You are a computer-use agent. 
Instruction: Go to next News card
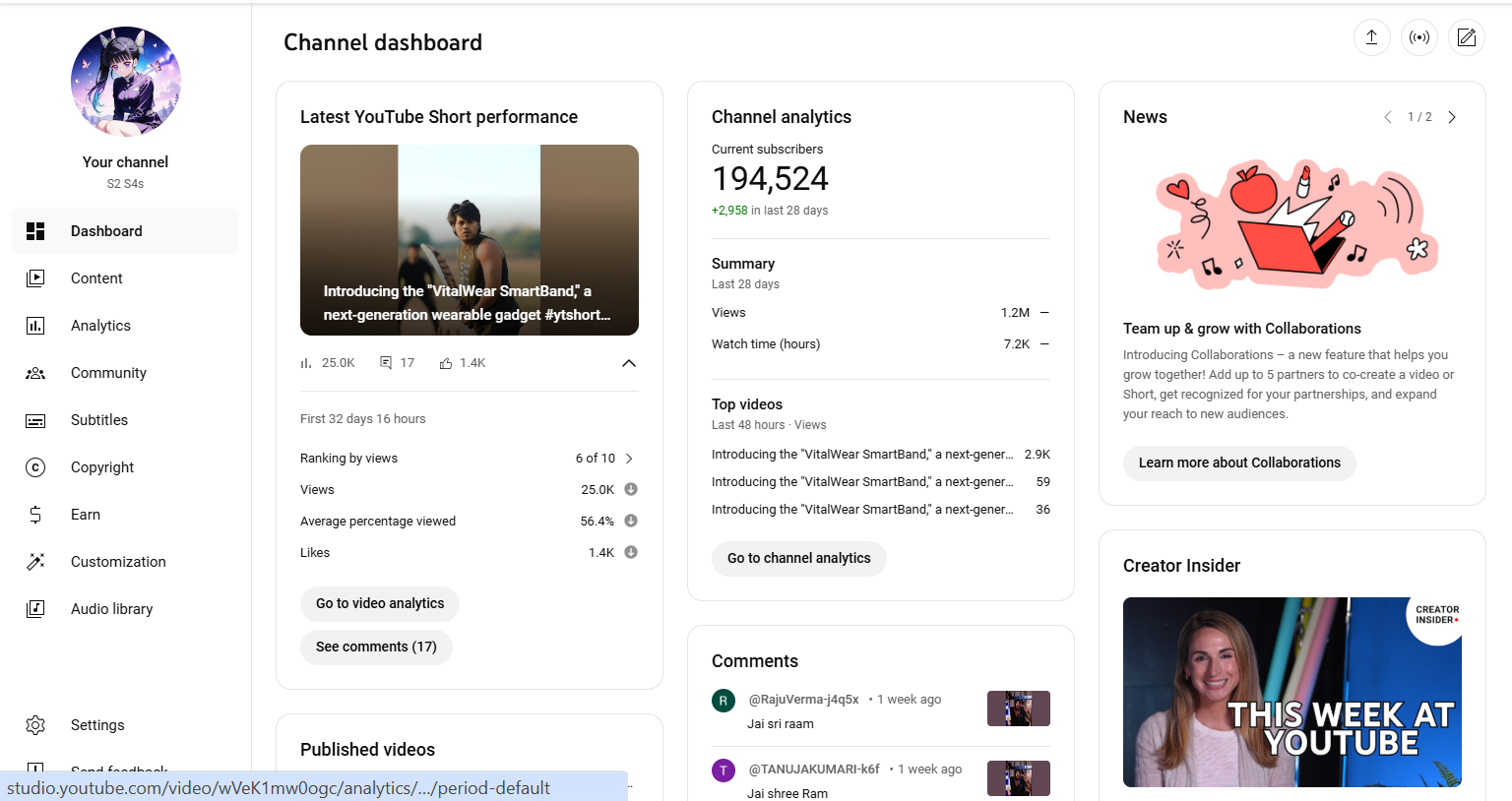(x=1451, y=117)
